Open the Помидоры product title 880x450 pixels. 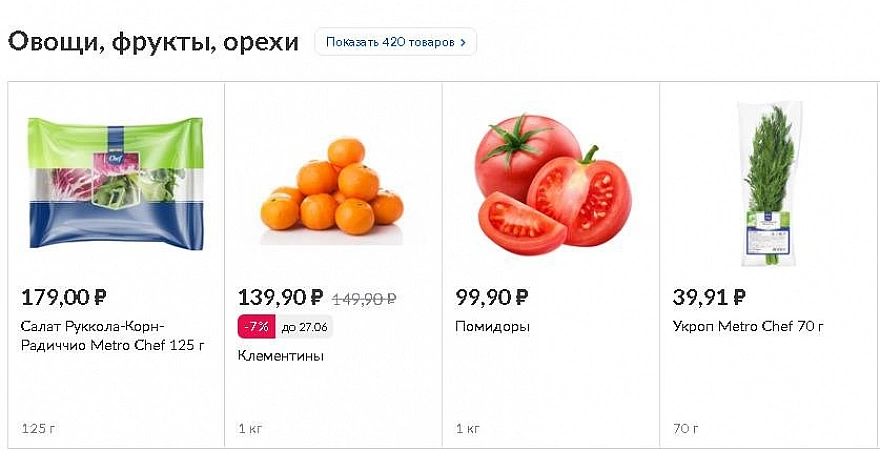point(492,327)
